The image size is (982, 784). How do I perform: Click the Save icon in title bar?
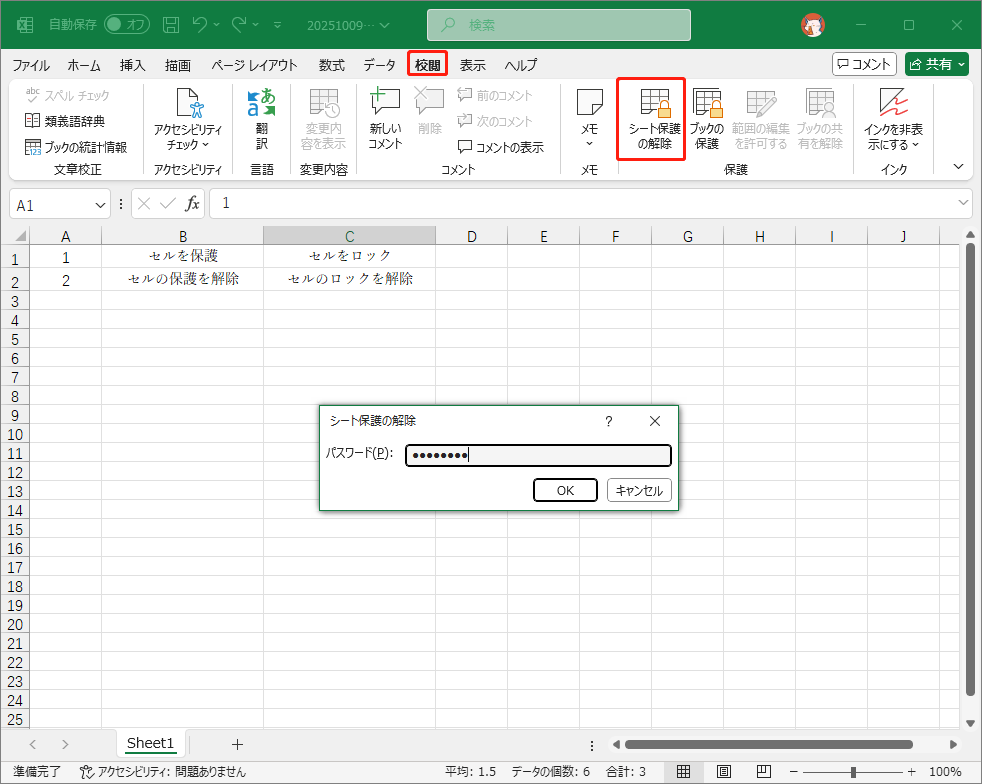tap(171, 24)
